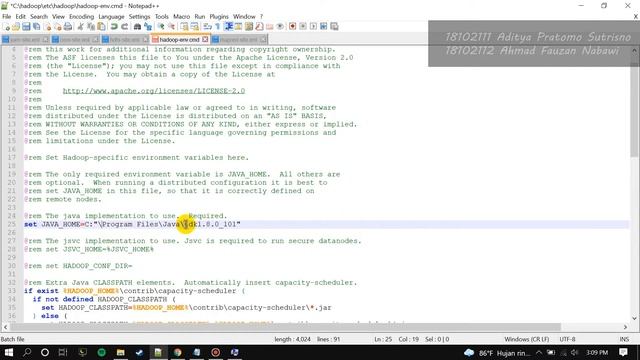
Task: Click the Stop Recording macro icon
Action: tap(303, 27)
